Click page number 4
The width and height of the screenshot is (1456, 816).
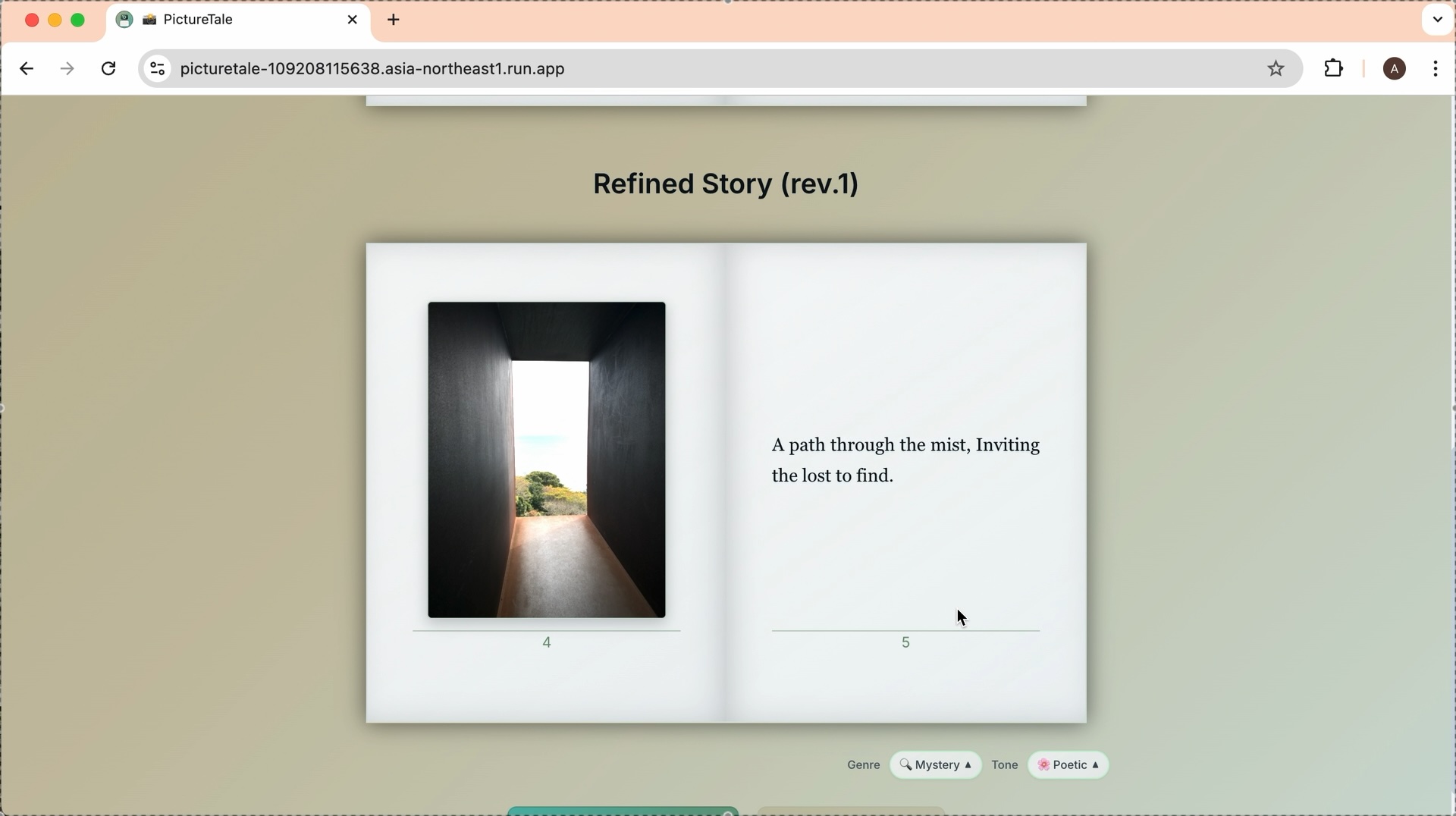[548, 643]
